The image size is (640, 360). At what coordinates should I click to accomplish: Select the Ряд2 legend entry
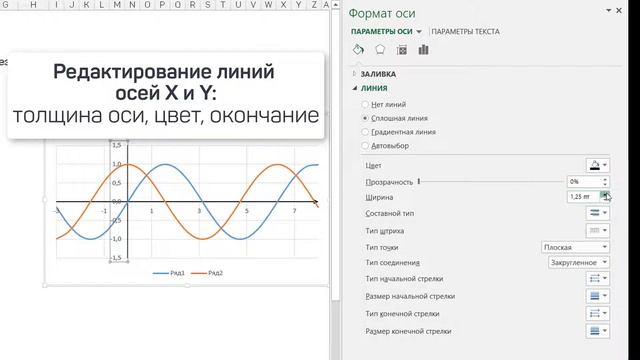click(207, 273)
